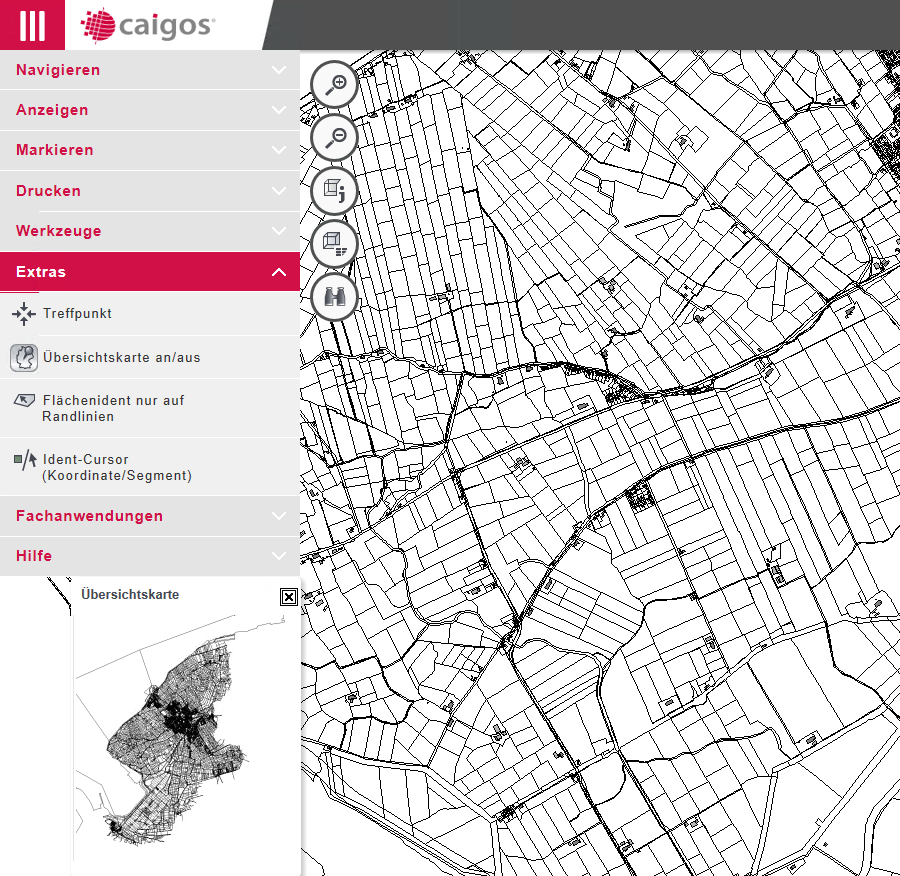Image resolution: width=900 pixels, height=876 pixels.
Task: Select the object info identify tool
Action: click(335, 190)
